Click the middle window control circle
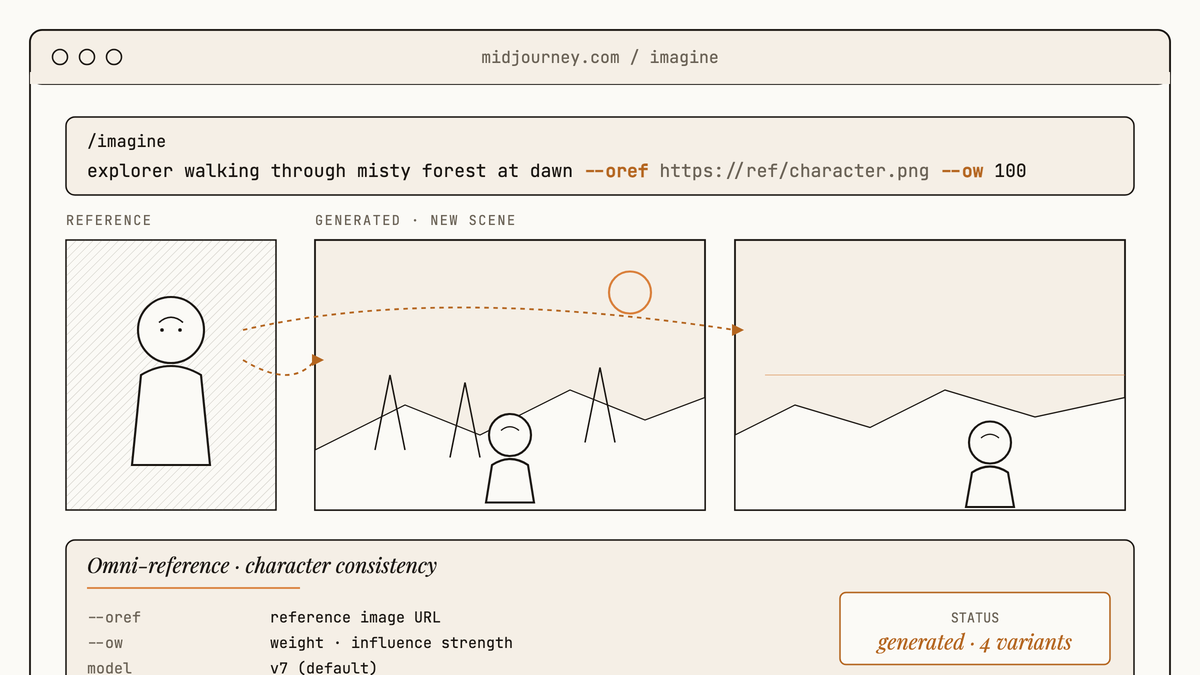 [87, 57]
